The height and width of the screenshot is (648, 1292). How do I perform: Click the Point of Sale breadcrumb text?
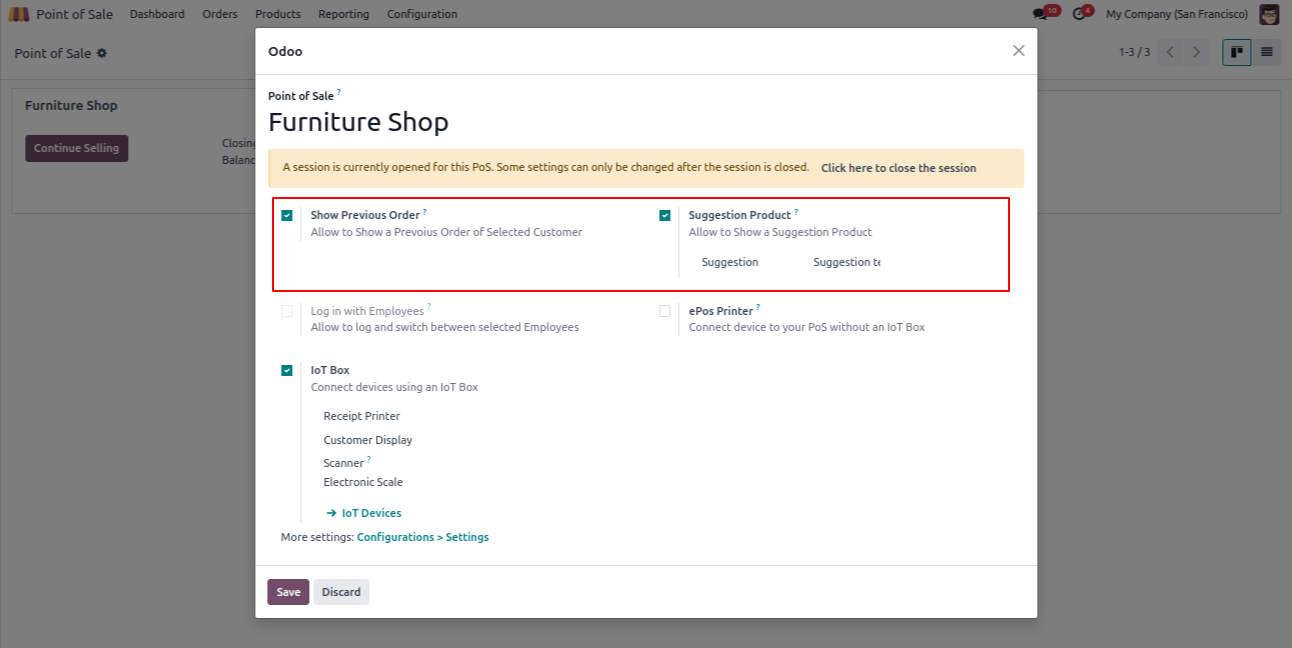pyautogui.click(x=53, y=53)
